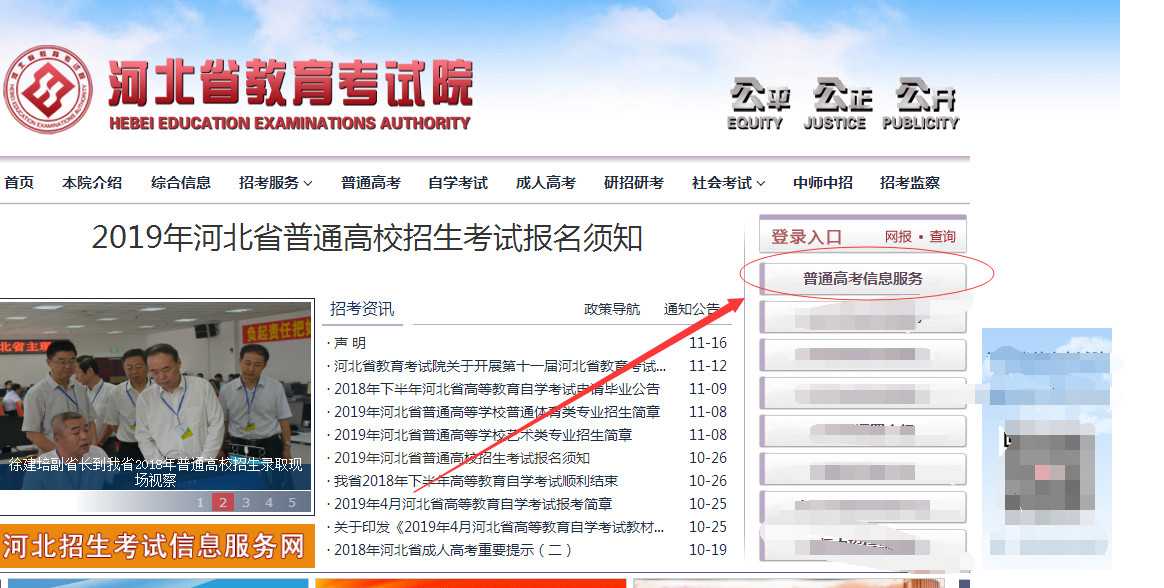This screenshot has width=1164, height=588.
Task: Open the 中师中招 navigation item
Action: [823, 183]
